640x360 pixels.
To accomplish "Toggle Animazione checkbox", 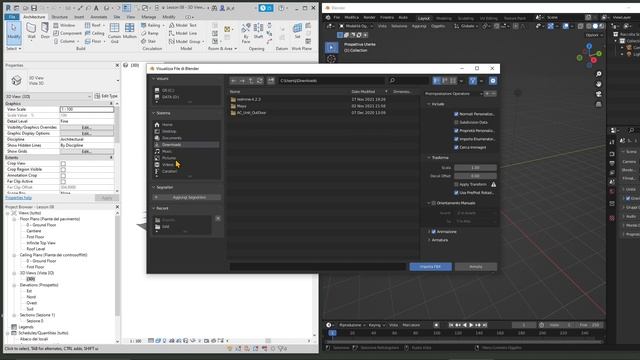I will point(433,231).
